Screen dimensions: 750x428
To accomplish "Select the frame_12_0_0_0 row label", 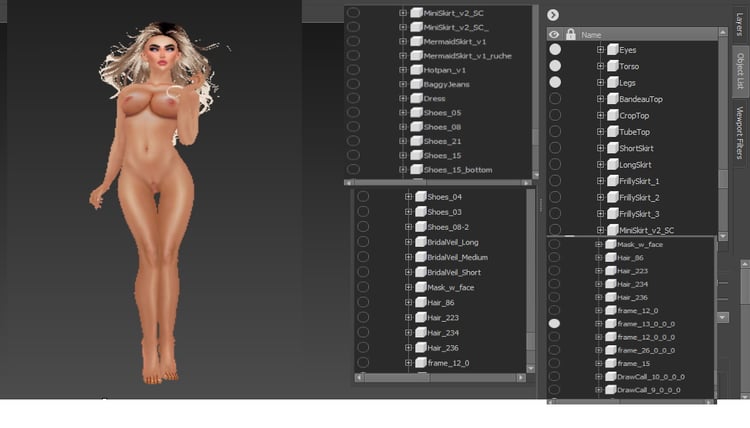I will 646,337.
